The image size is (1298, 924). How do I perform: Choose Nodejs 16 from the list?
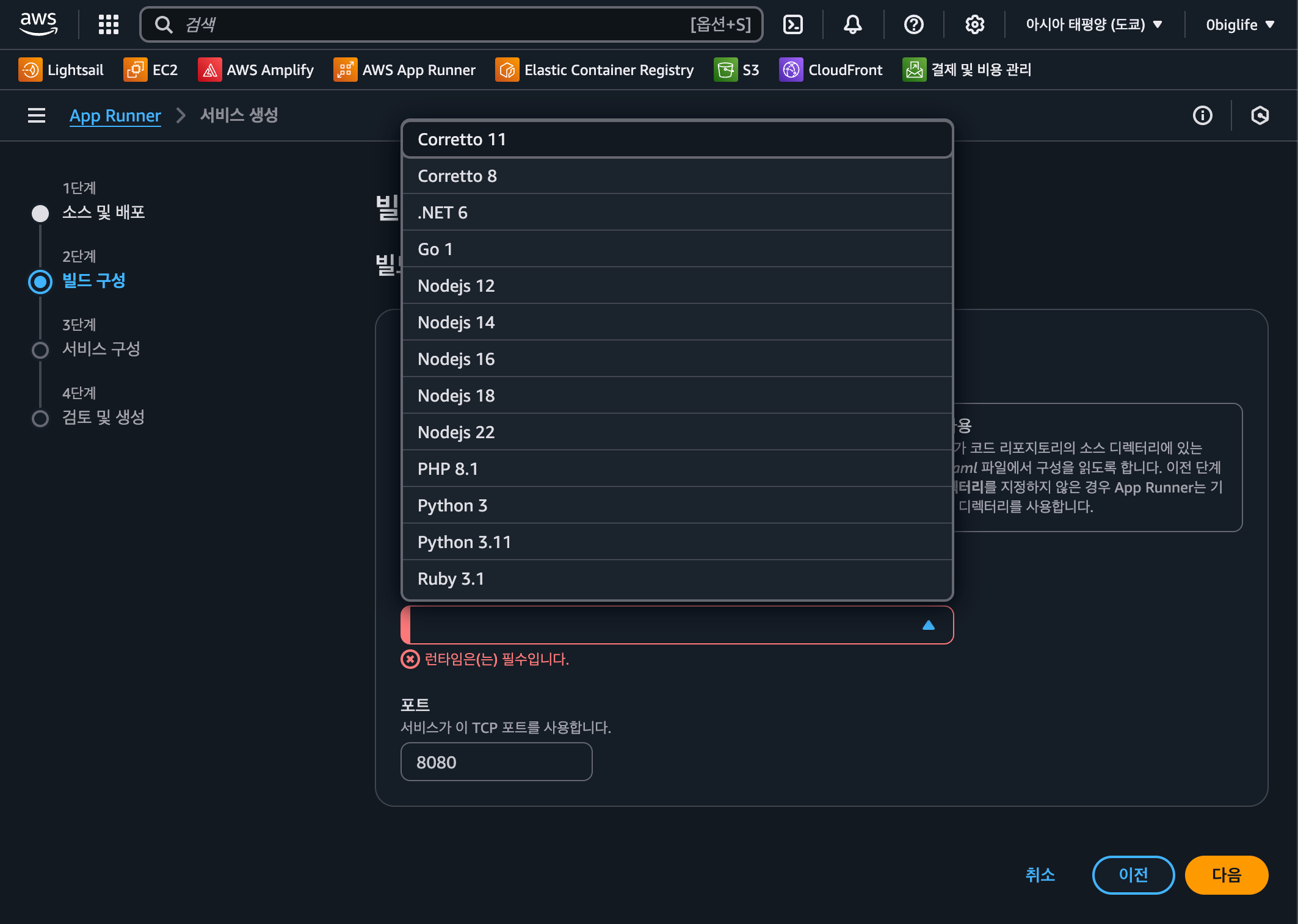[677, 359]
